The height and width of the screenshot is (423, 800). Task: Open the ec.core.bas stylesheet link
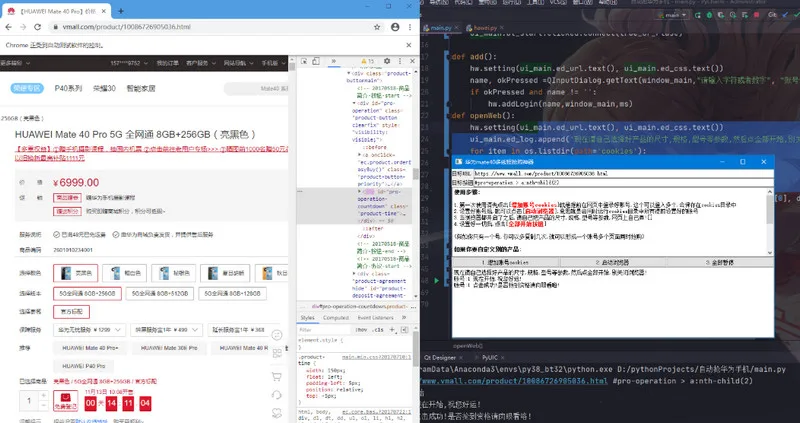376,412
